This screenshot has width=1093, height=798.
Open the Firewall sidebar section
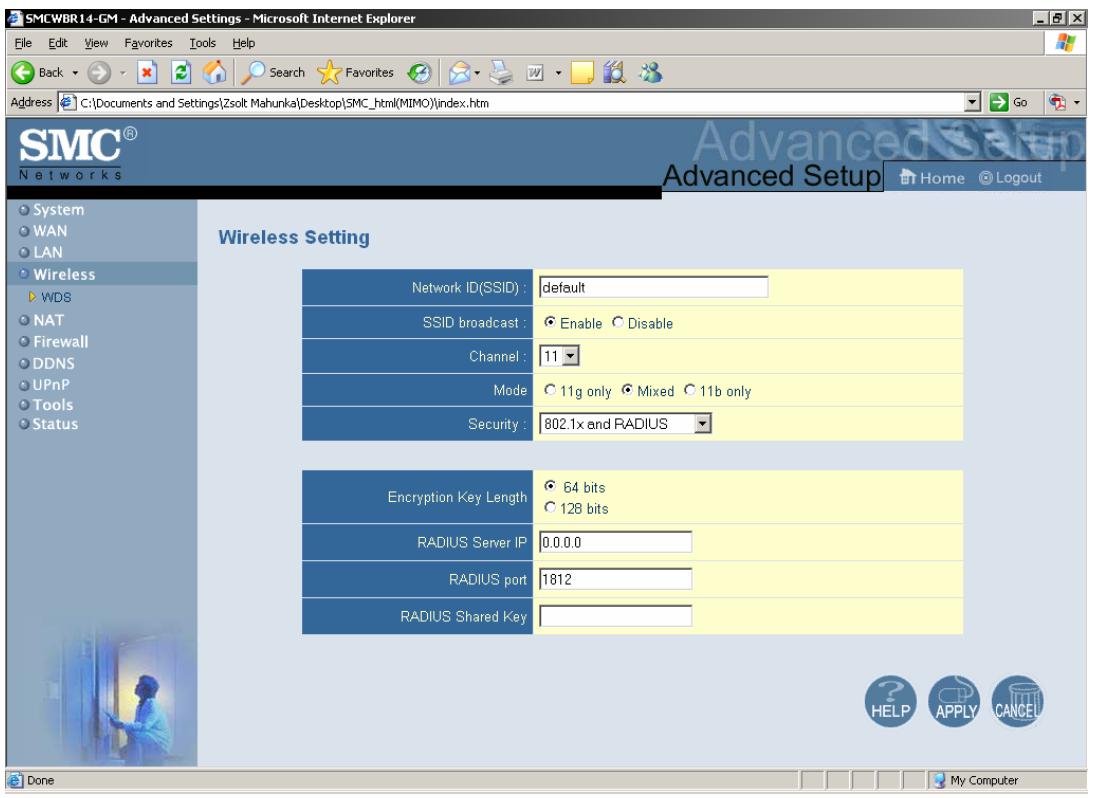pyautogui.click(x=61, y=342)
